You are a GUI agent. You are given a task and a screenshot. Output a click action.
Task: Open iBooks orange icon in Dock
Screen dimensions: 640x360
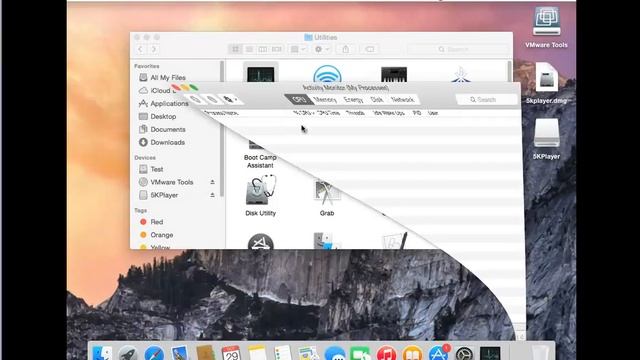click(412, 353)
